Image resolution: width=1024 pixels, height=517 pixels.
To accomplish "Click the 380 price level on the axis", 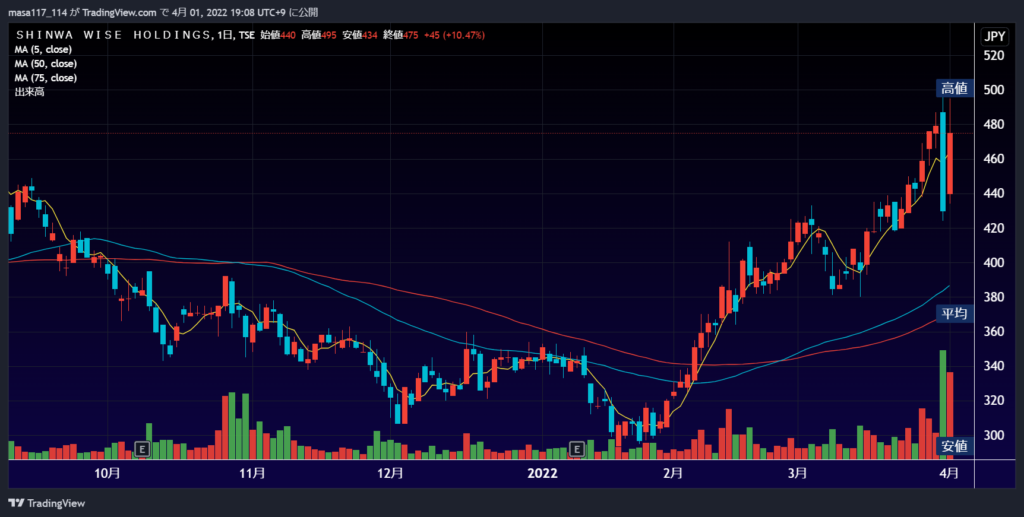I will point(994,297).
